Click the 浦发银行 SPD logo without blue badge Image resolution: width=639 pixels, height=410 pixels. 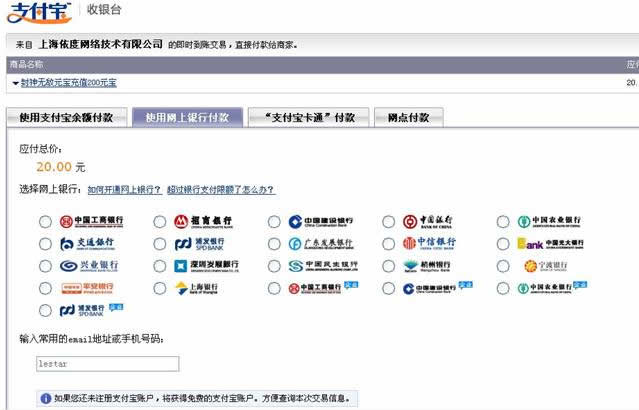click(x=199, y=244)
